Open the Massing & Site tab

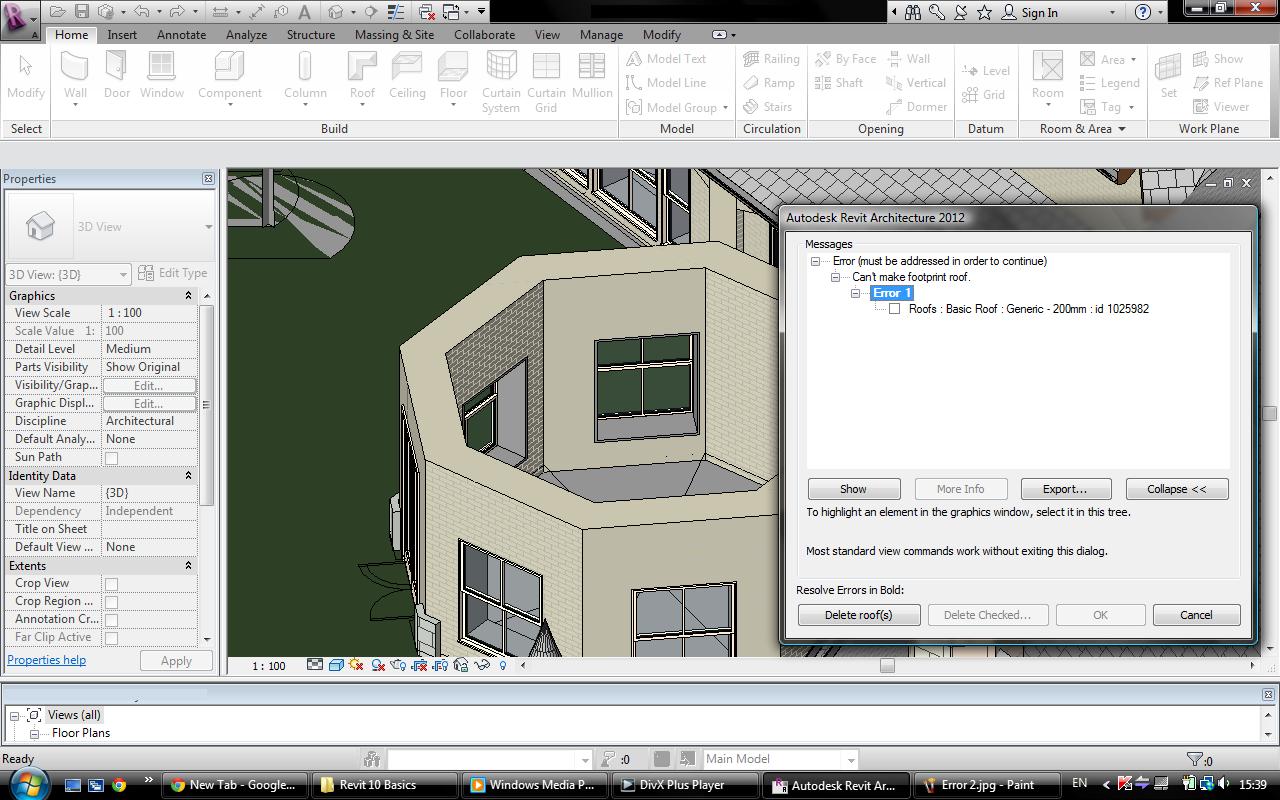pyautogui.click(x=394, y=34)
